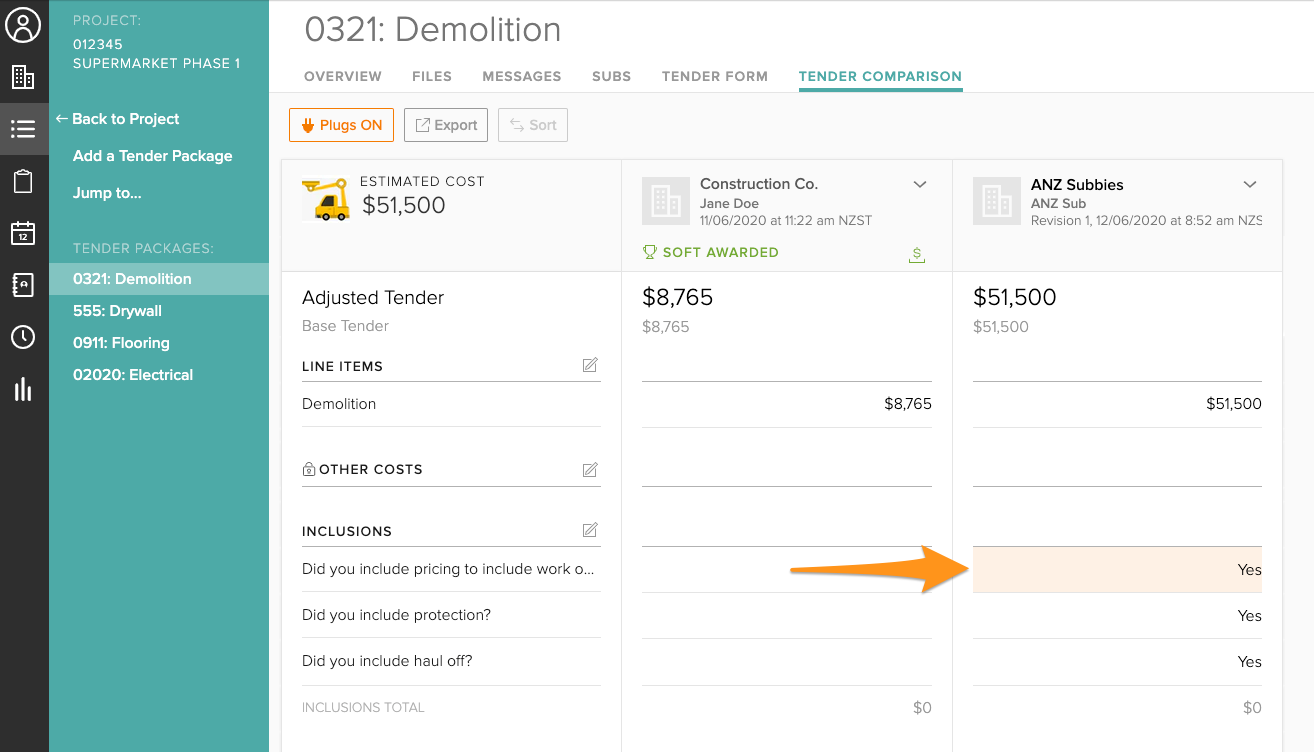Expand the ANZ Subbies dropdown chevron
Screen dimensions: 1314x752
[1250, 184]
